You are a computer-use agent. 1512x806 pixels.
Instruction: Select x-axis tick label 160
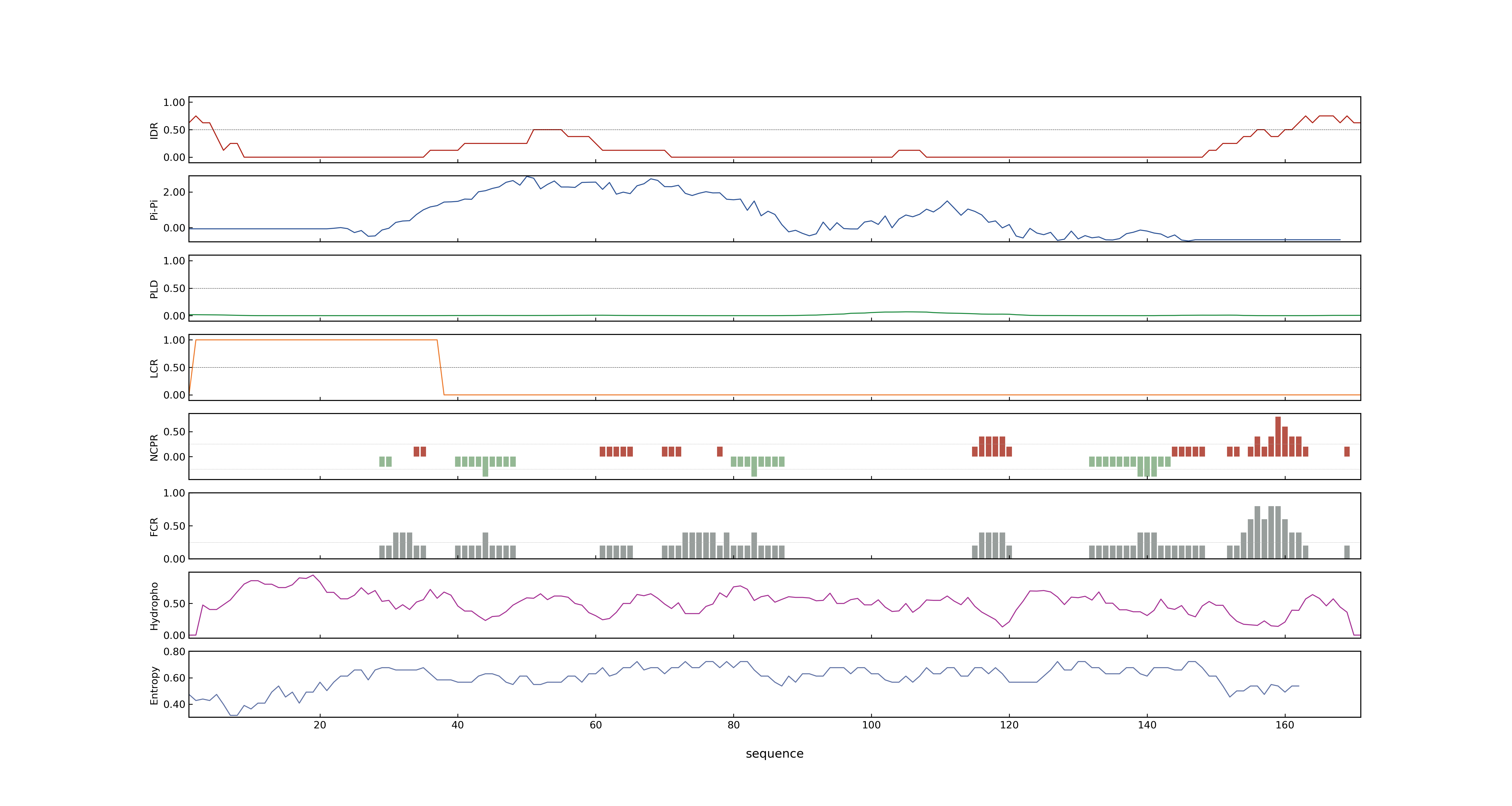[x=1285, y=725]
